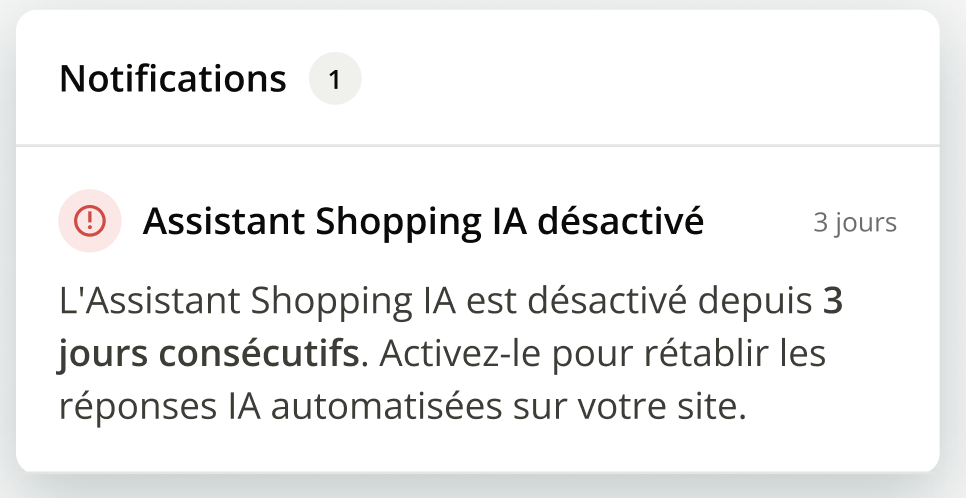Click the Activez-le sentence in the notification
The height and width of the screenshot is (498, 966).
coord(600,355)
